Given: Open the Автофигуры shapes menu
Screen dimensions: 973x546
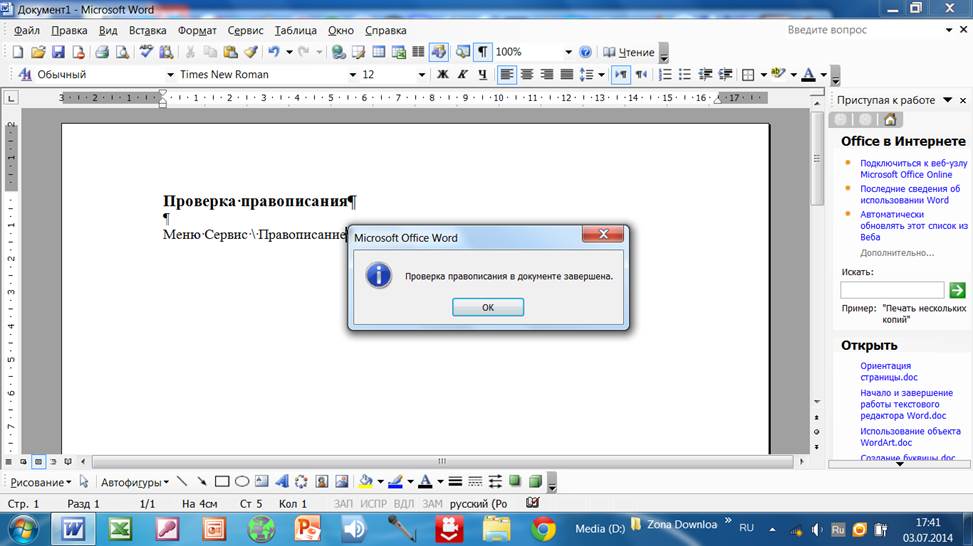Looking at the screenshot, I should pyautogui.click(x=135, y=482).
